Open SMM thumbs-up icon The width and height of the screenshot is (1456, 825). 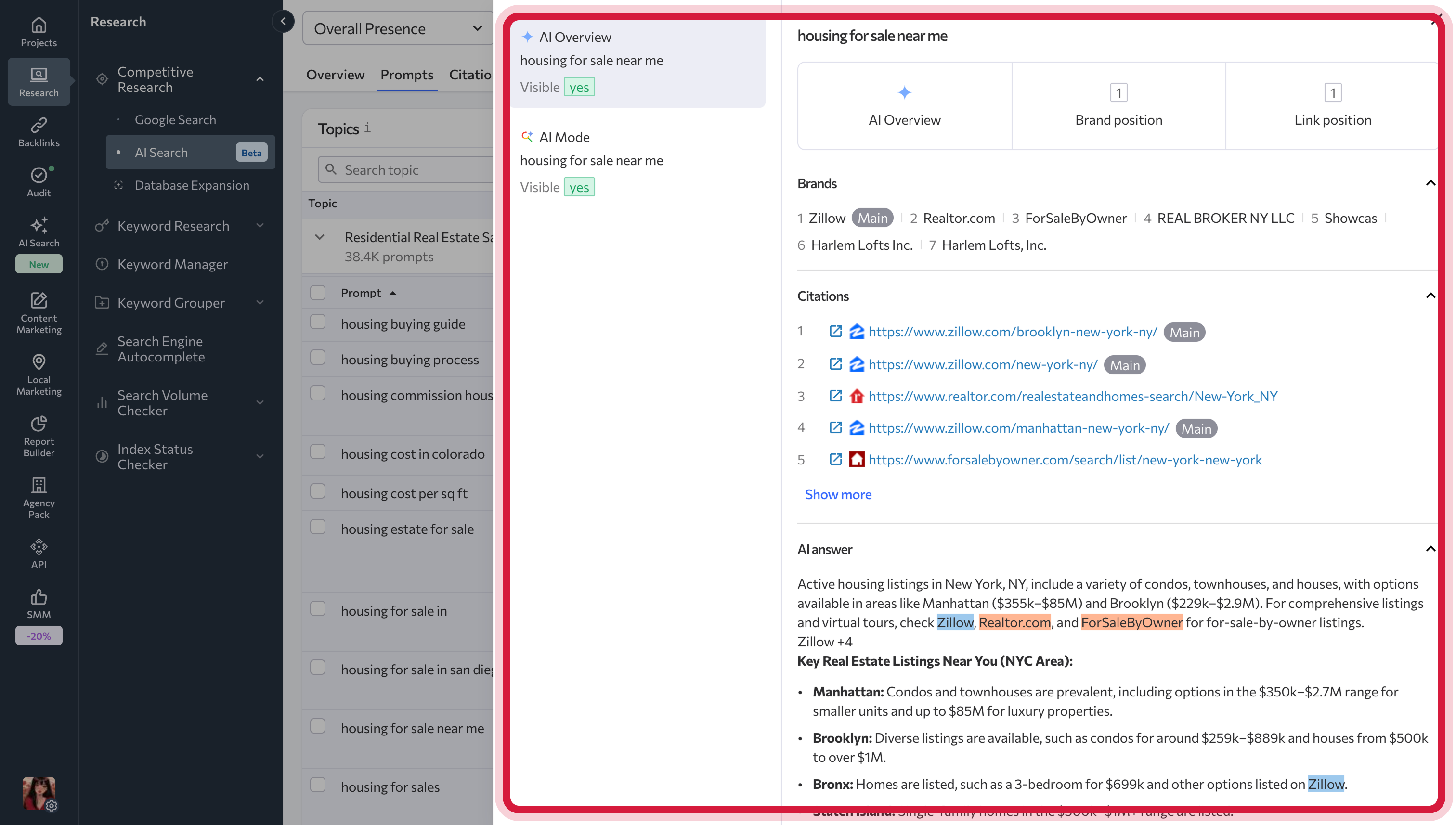[x=39, y=597]
